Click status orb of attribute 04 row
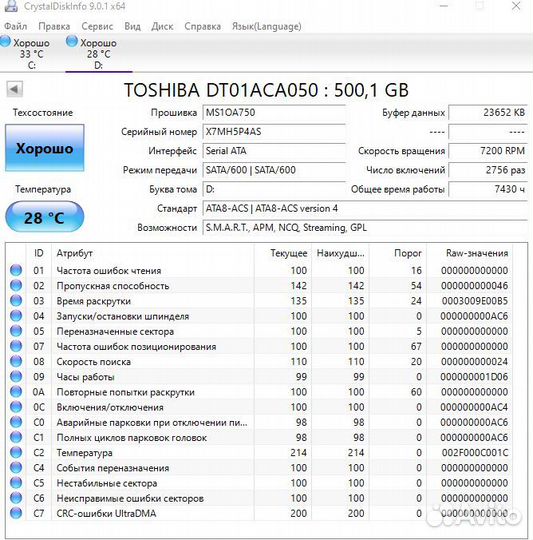533x540 pixels. pyautogui.click(x=16, y=315)
